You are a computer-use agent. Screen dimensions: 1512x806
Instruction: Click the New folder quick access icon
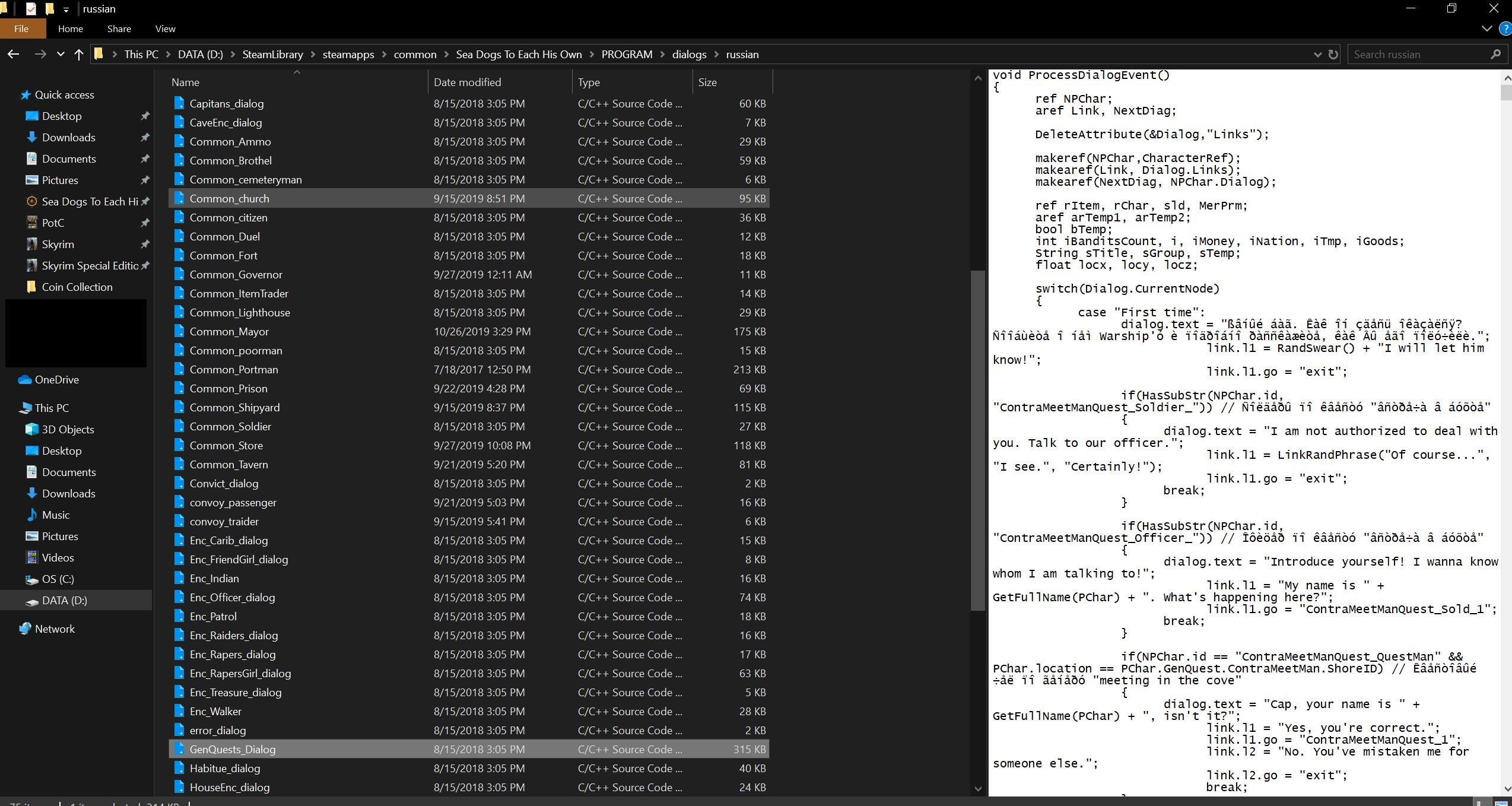click(x=50, y=9)
